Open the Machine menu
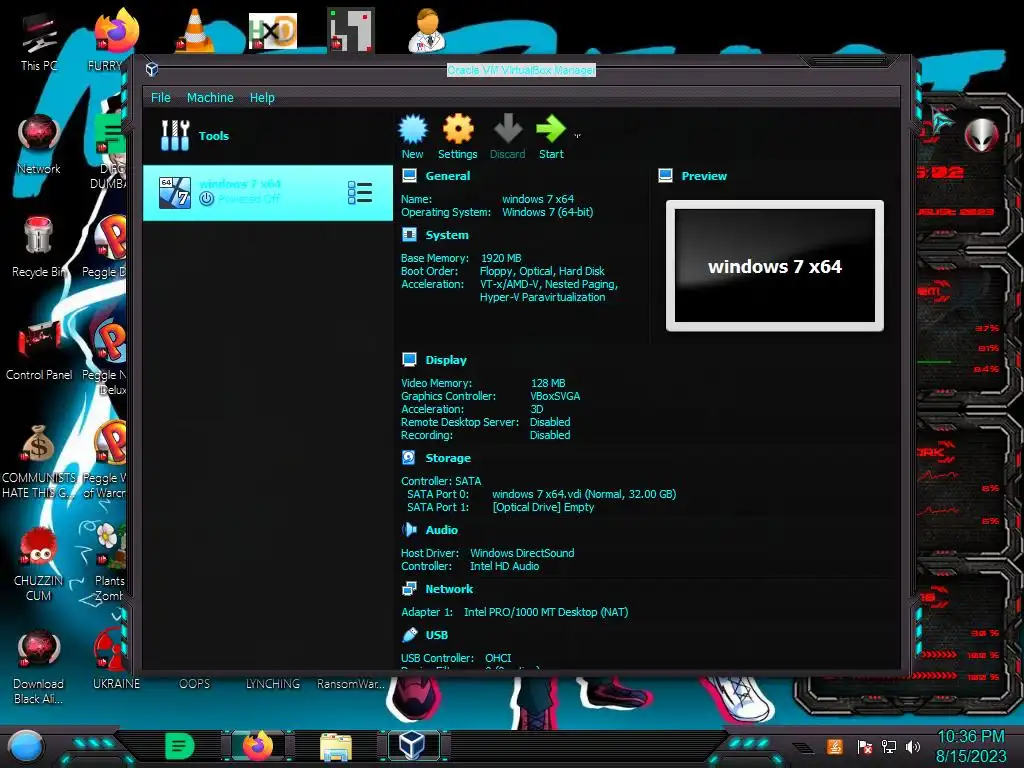The width and height of the screenshot is (1024, 768). pyautogui.click(x=210, y=97)
